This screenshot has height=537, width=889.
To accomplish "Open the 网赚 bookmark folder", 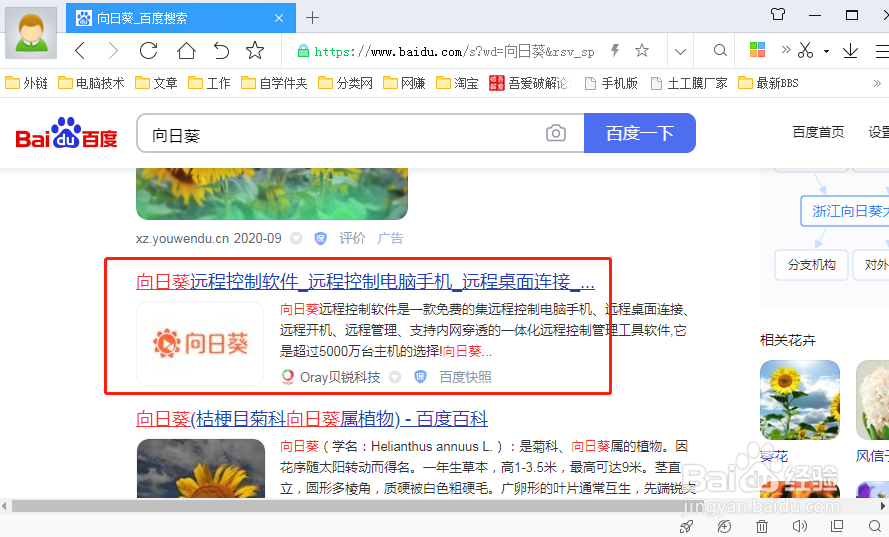I will pyautogui.click(x=404, y=83).
